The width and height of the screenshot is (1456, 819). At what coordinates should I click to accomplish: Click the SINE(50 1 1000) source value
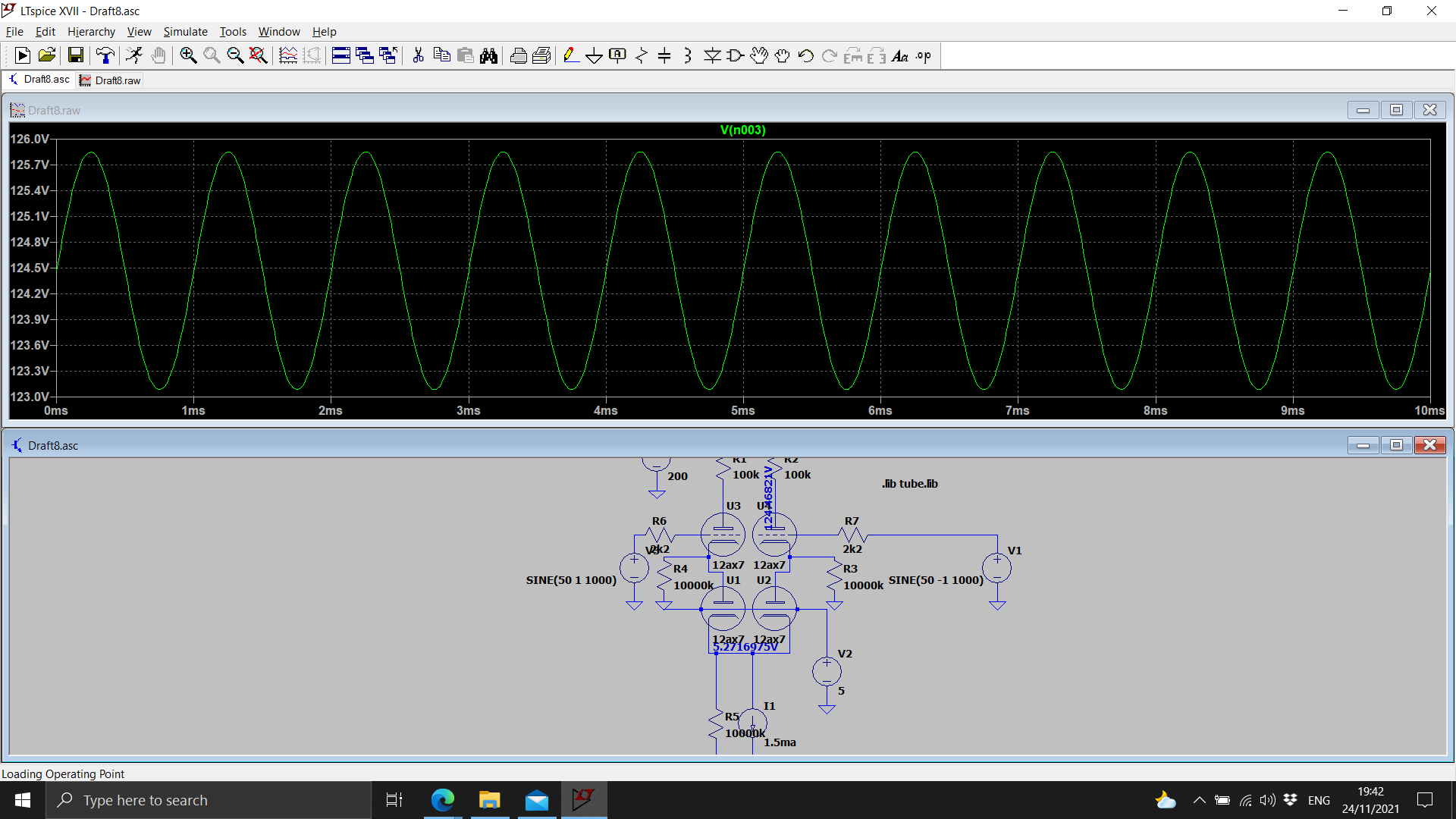571,580
